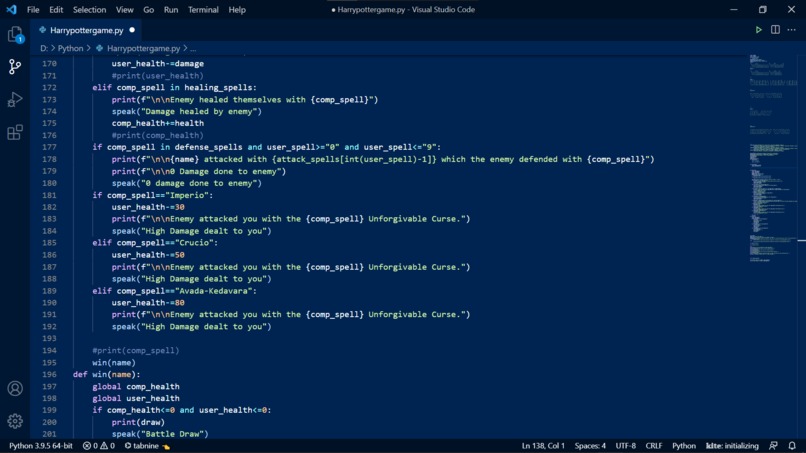Image resolution: width=806 pixels, height=453 pixels.
Task: Open the Run and Debug view
Action: 15,99
